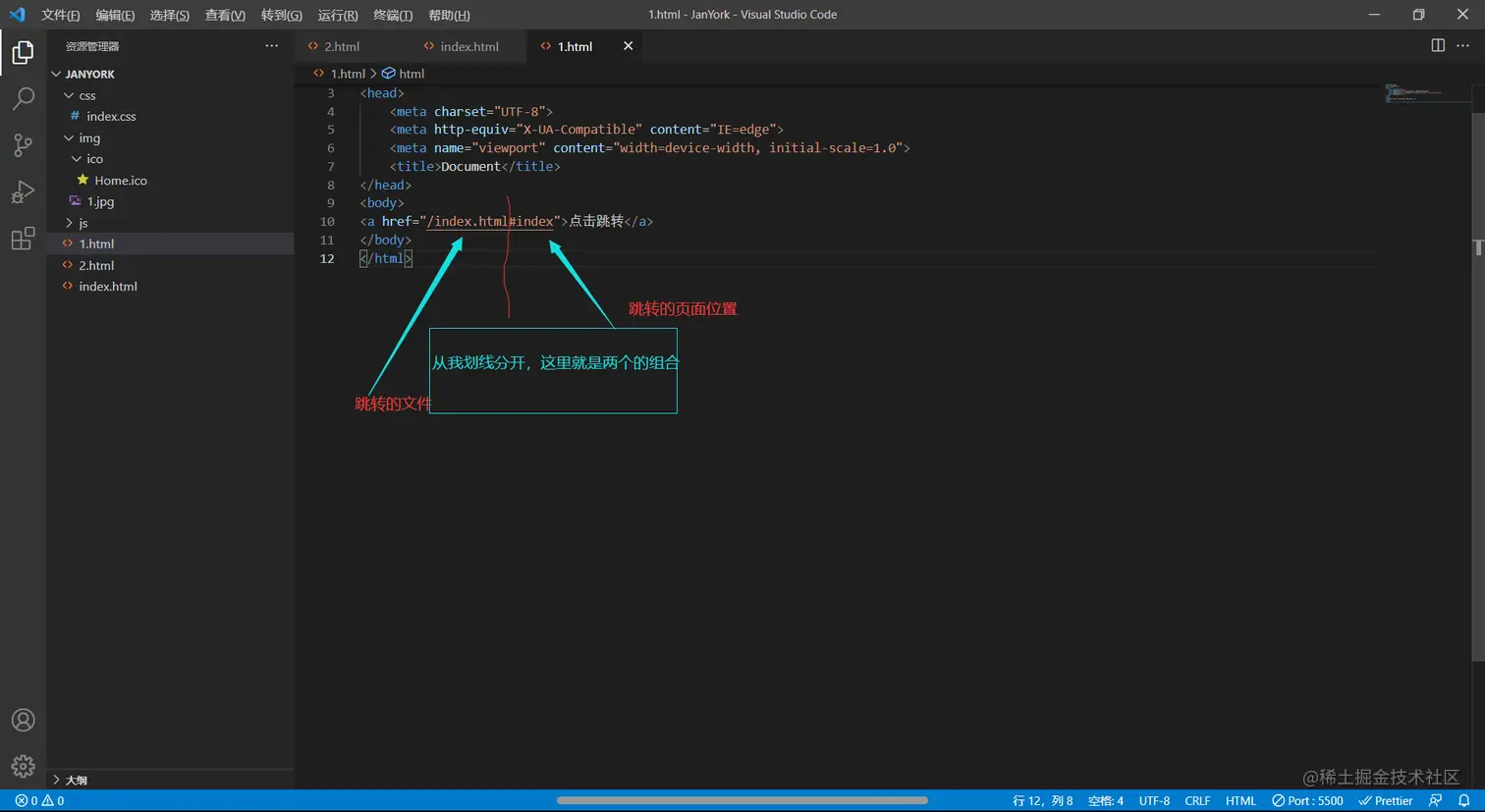Collapse the ico folder
Viewport: 1485px width, 812px height.
tap(170, 159)
